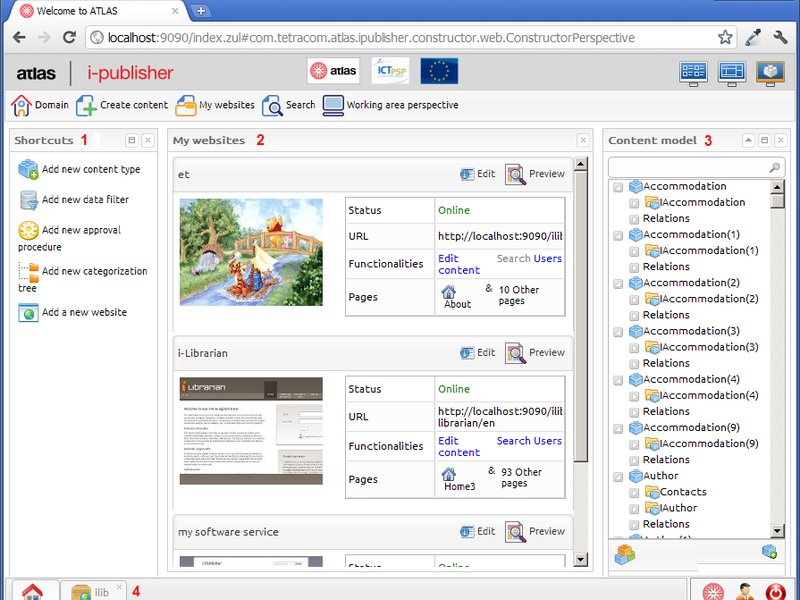
Task: Open Edit content link for 'et' website
Action: click(459, 264)
